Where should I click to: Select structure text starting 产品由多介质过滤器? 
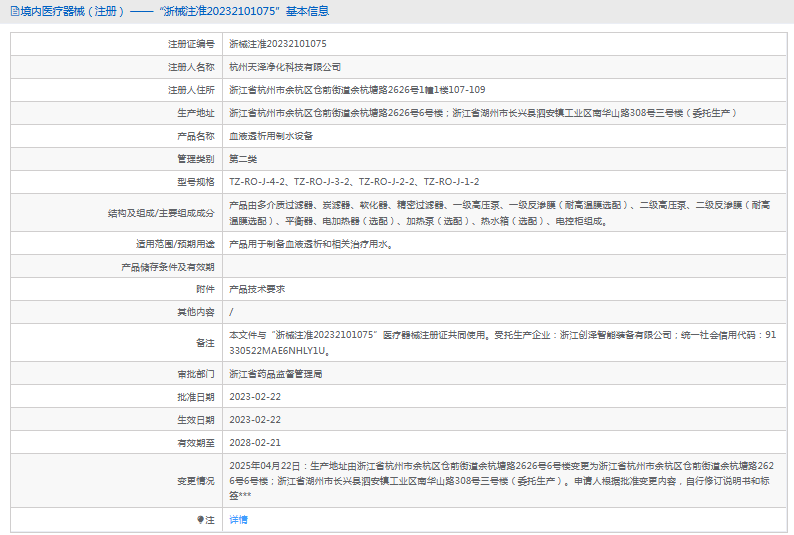499,213
